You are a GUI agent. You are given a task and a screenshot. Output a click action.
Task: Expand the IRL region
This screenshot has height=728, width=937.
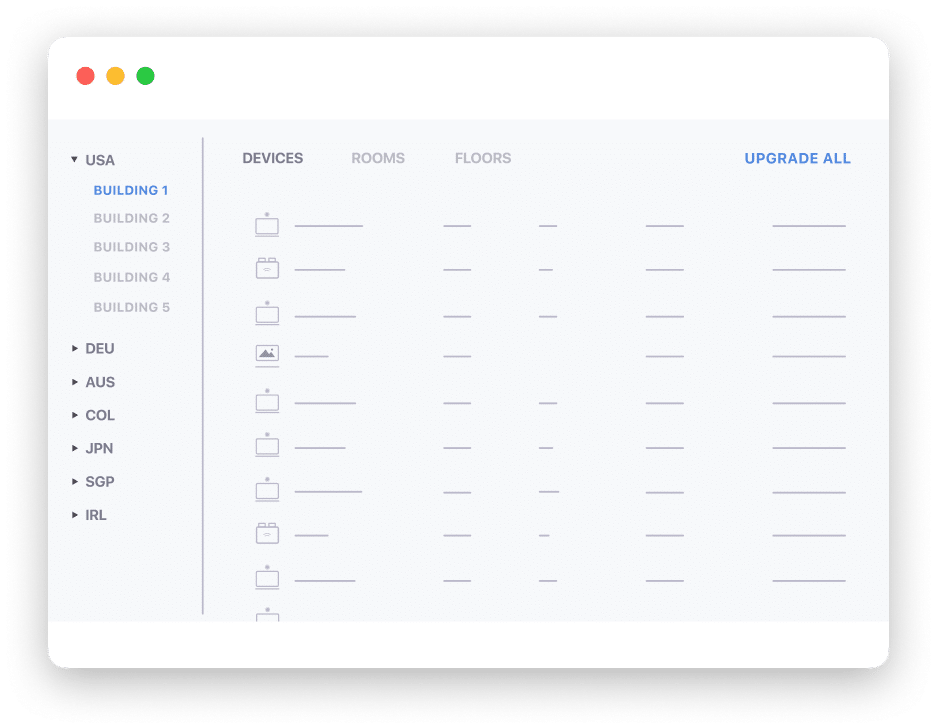coord(74,515)
